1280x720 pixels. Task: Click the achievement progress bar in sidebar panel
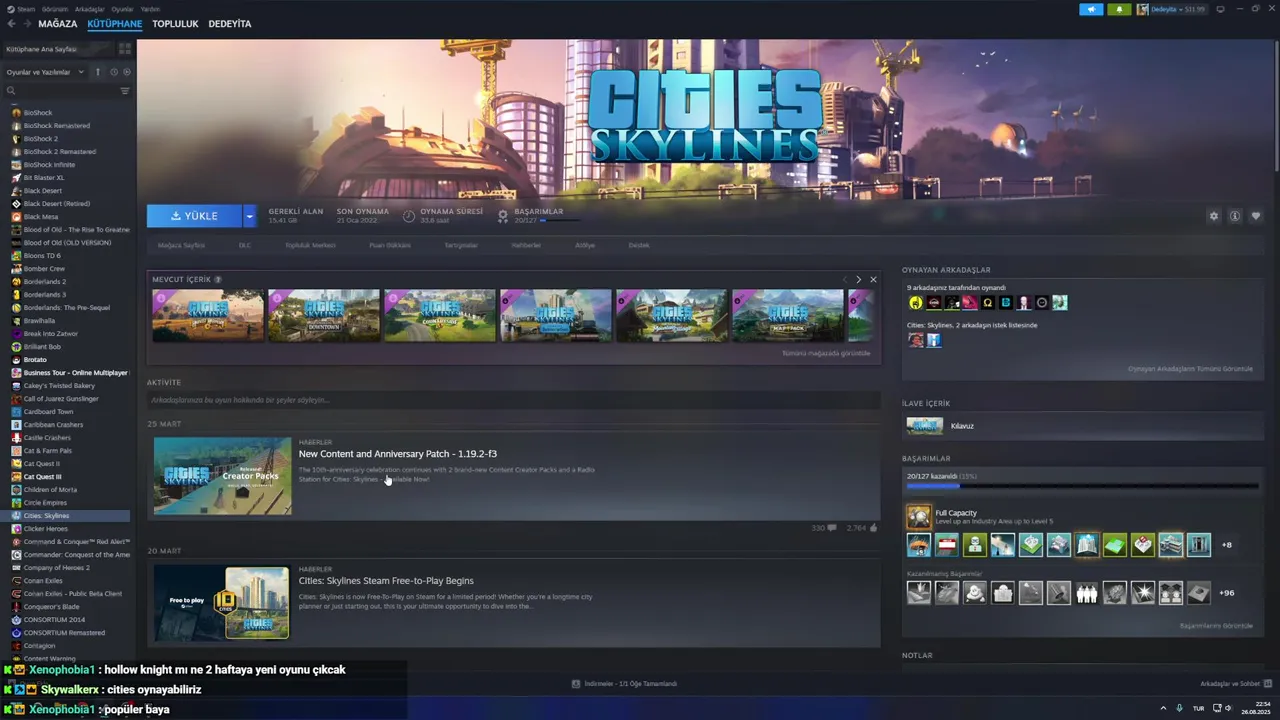point(1082,487)
